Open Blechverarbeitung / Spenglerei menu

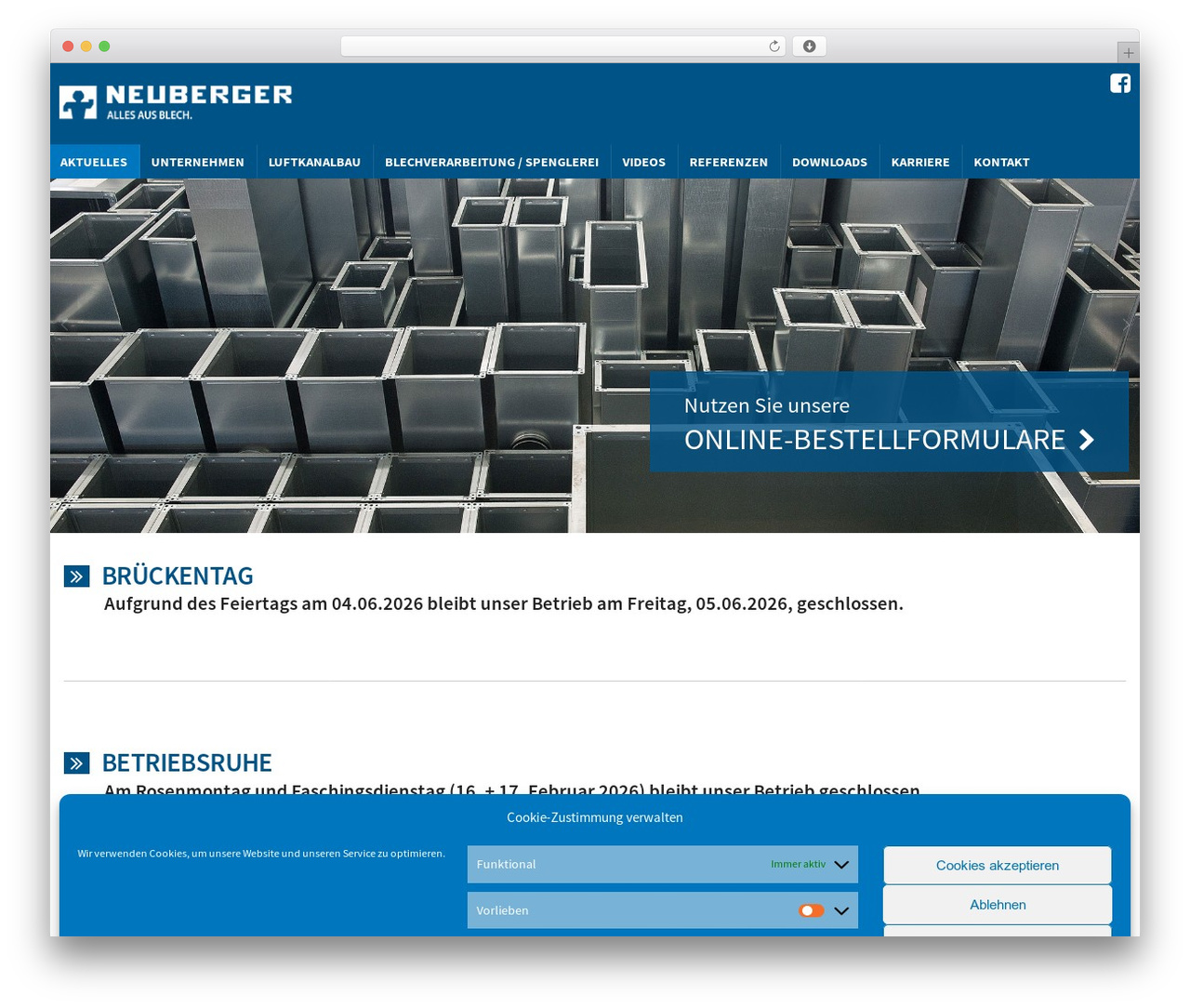point(492,162)
